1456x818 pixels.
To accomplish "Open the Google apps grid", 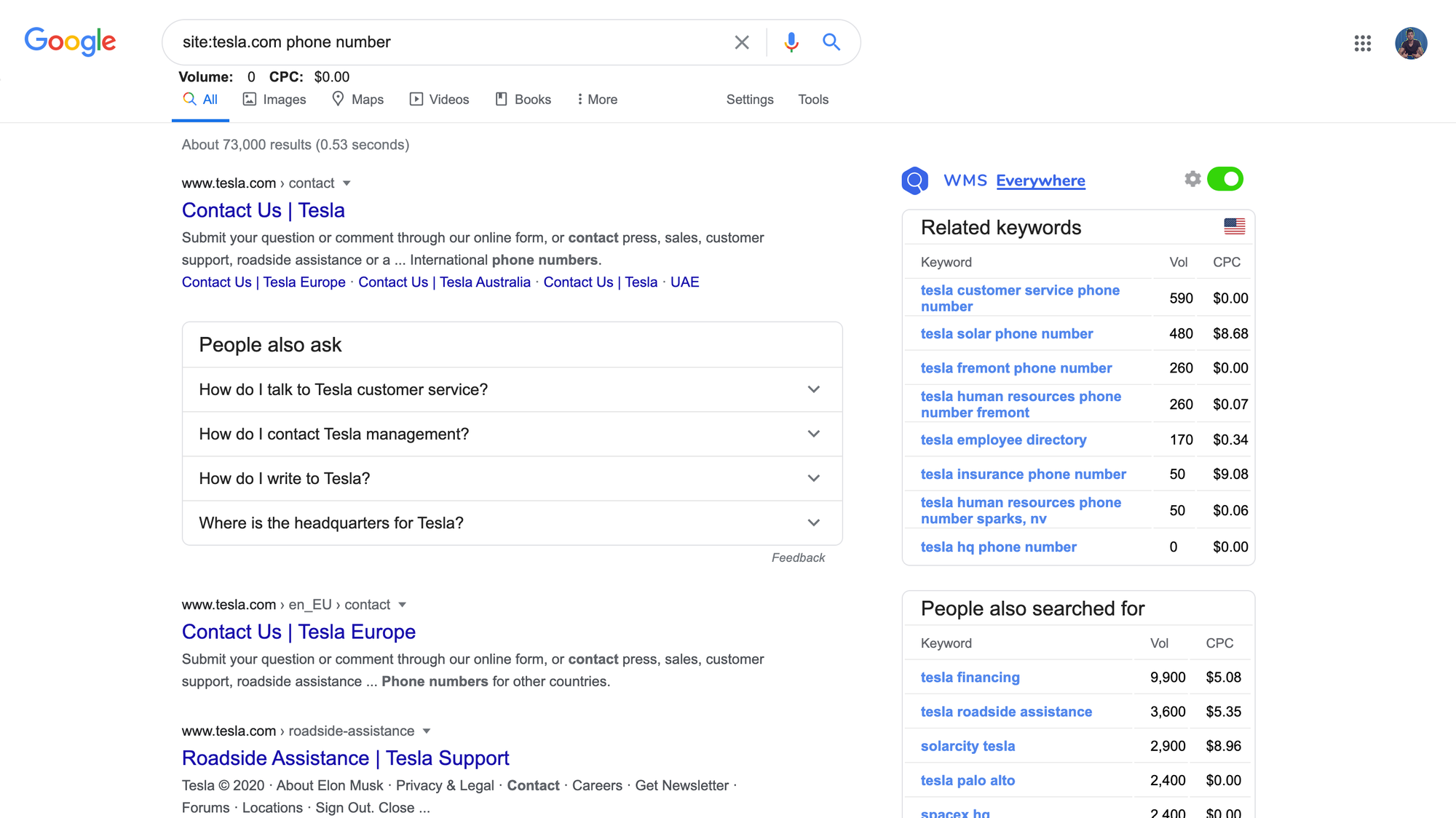I will point(1362,43).
